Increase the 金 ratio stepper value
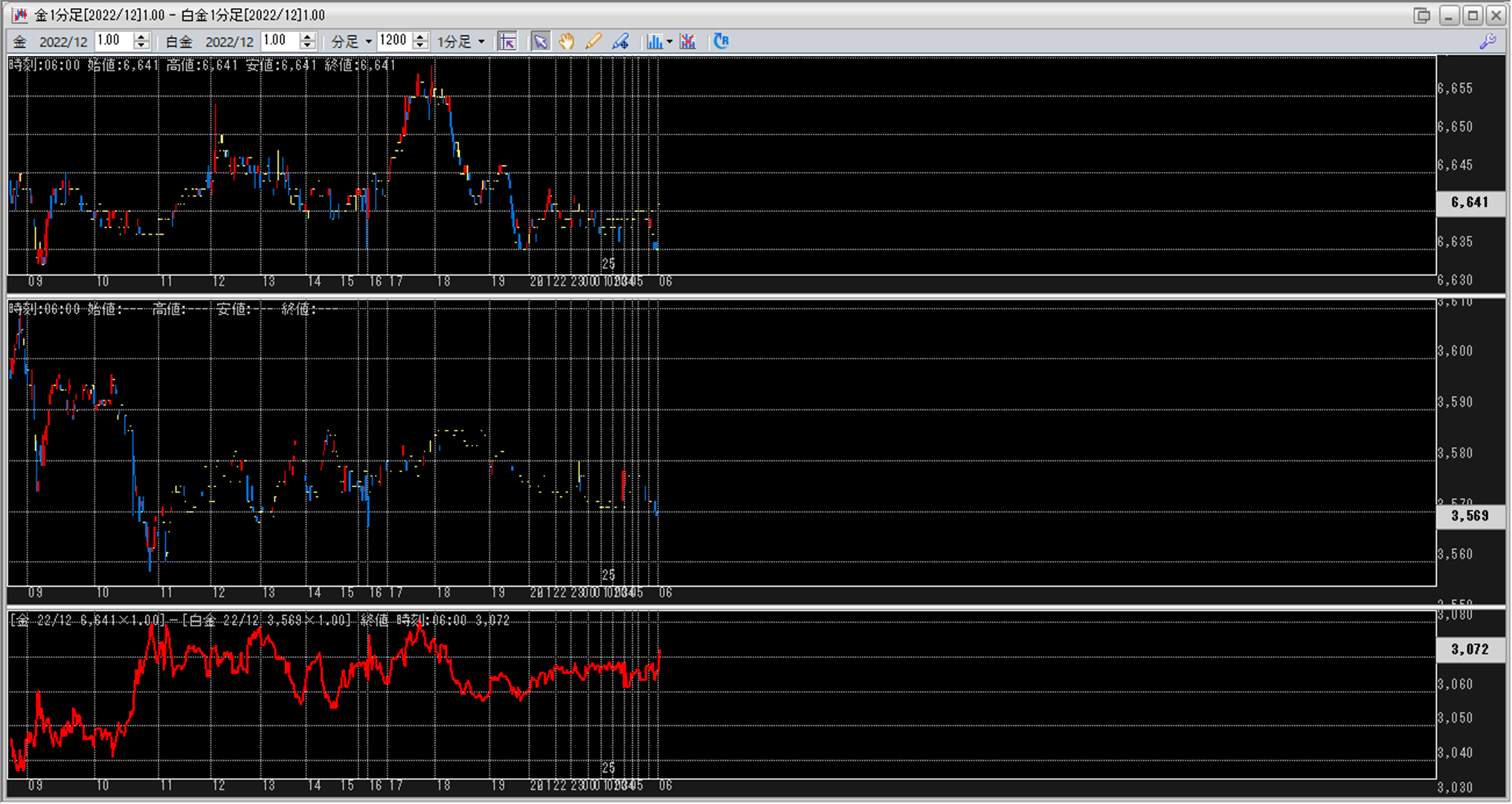This screenshot has width=1512, height=804. click(142, 37)
